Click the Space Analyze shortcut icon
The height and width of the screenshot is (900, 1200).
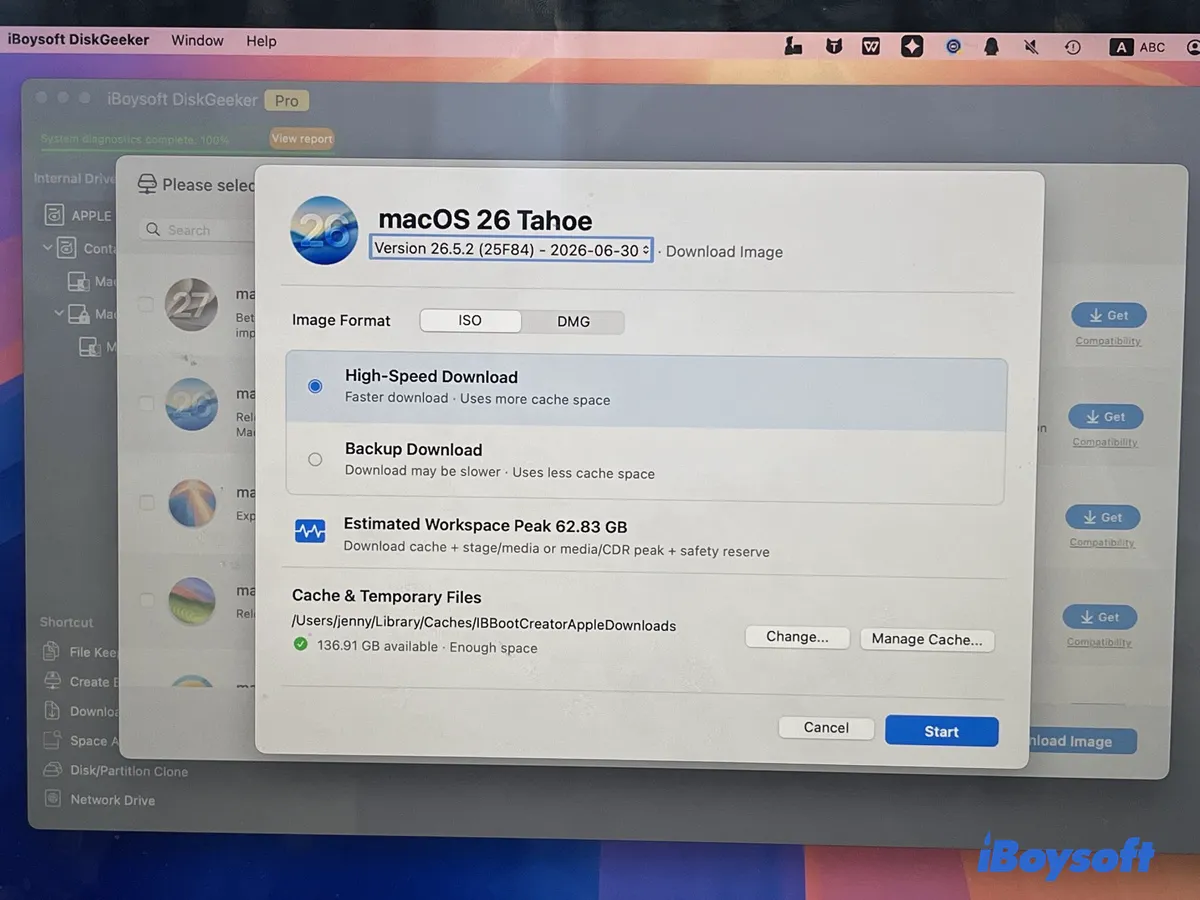[x=52, y=741]
